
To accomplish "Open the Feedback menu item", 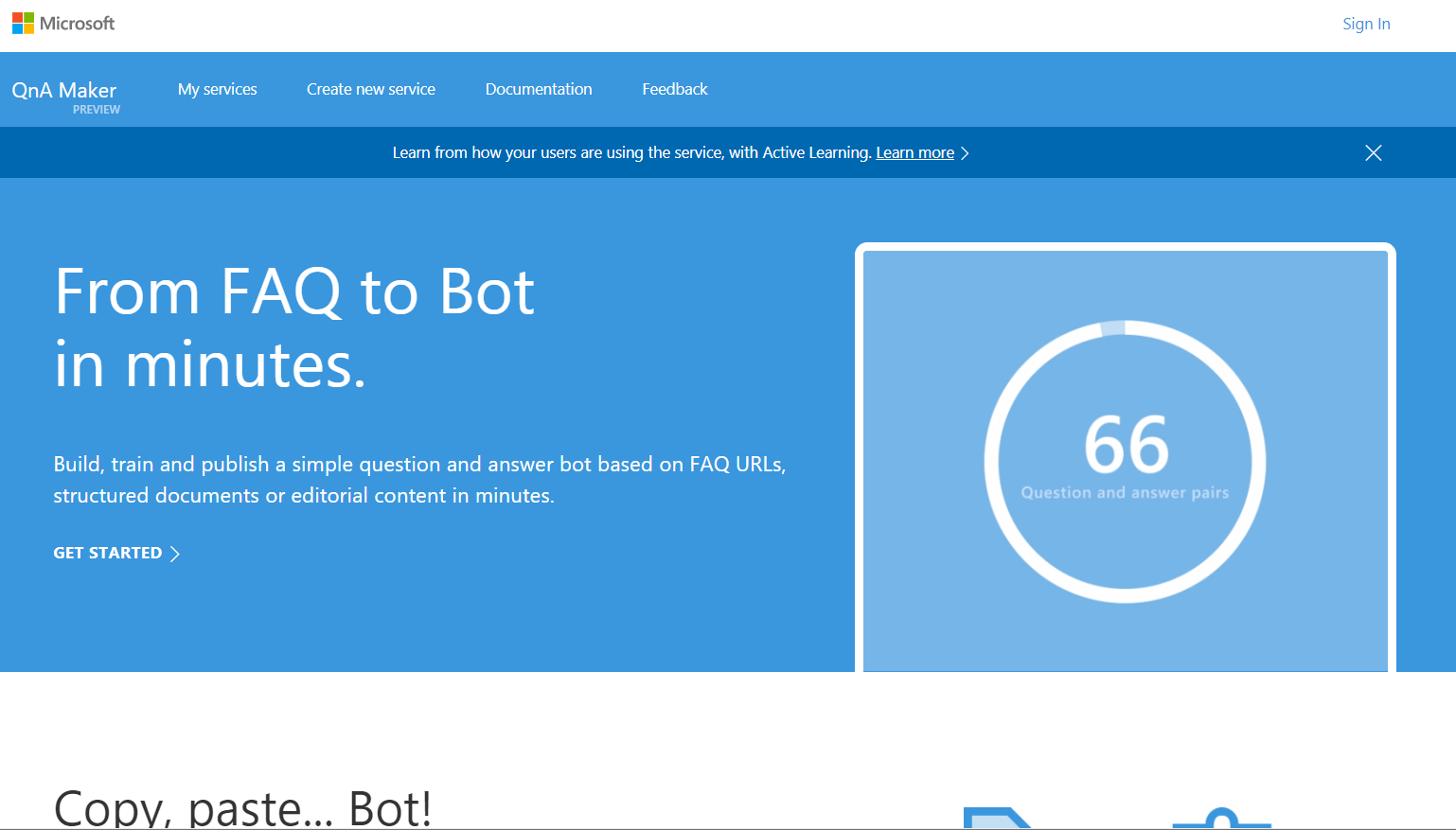I will pyautogui.click(x=675, y=89).
